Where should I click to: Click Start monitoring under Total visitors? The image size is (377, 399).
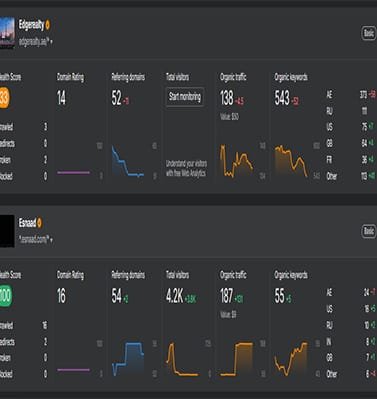(185, 97)
